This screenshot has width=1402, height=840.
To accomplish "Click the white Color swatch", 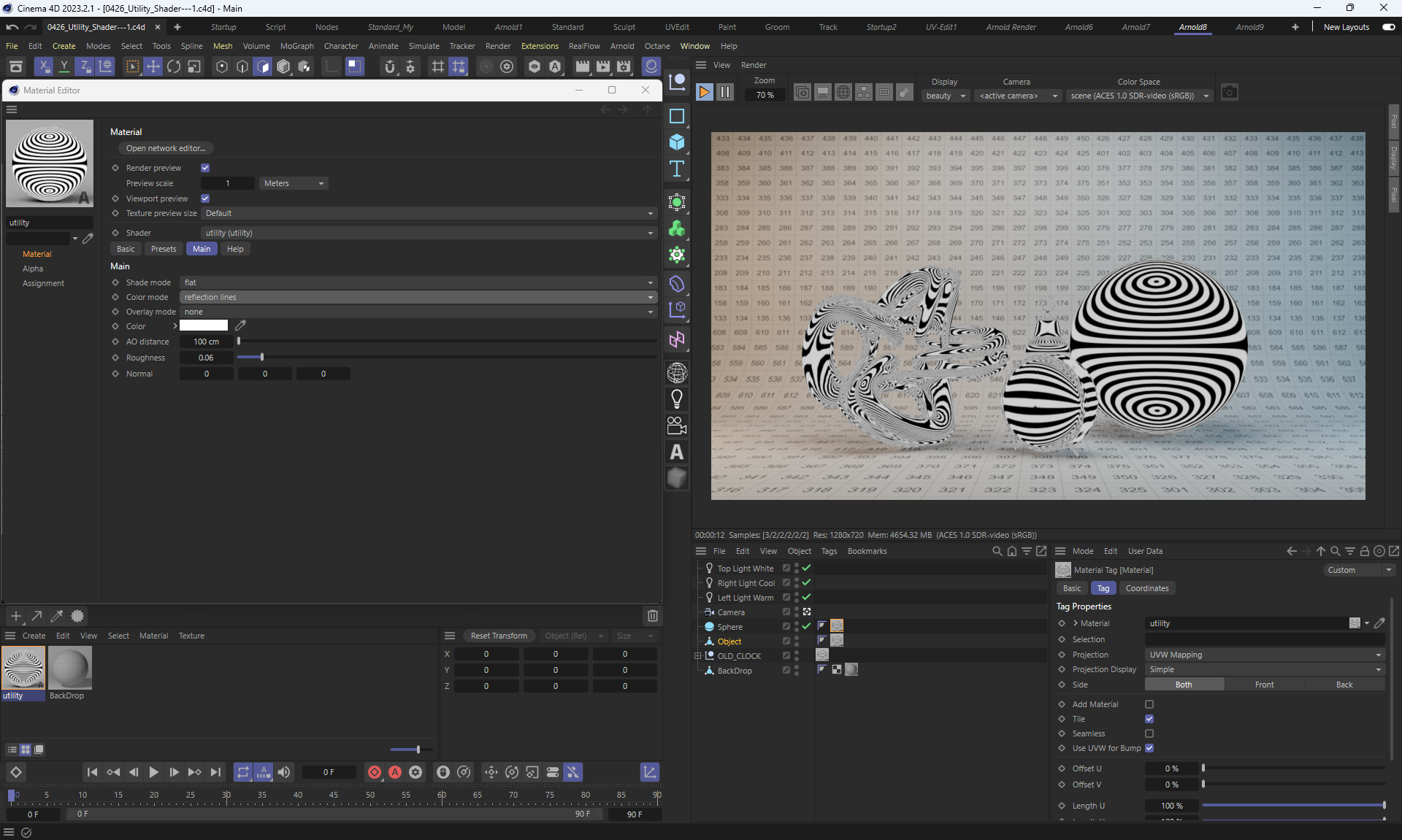I will tap(204, 325).
